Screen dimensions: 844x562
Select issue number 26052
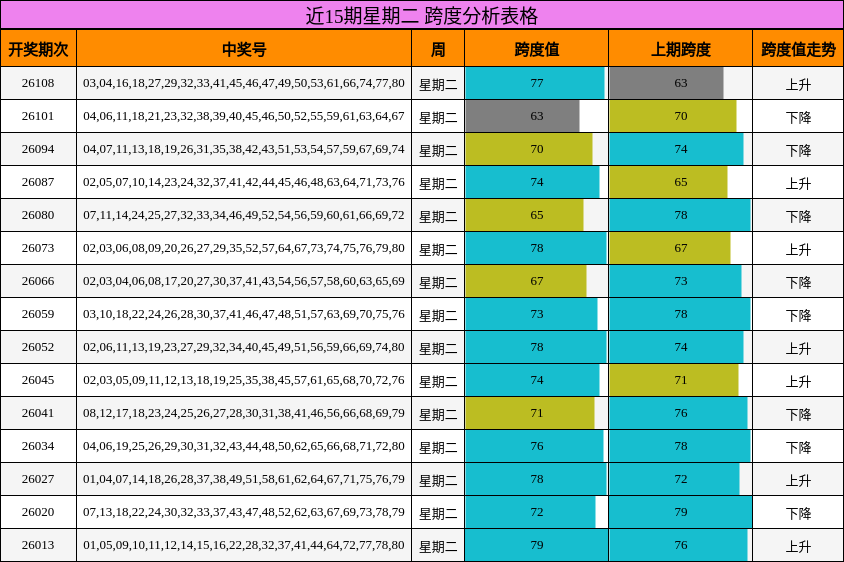pyautogui.click(x=38, y=347)
